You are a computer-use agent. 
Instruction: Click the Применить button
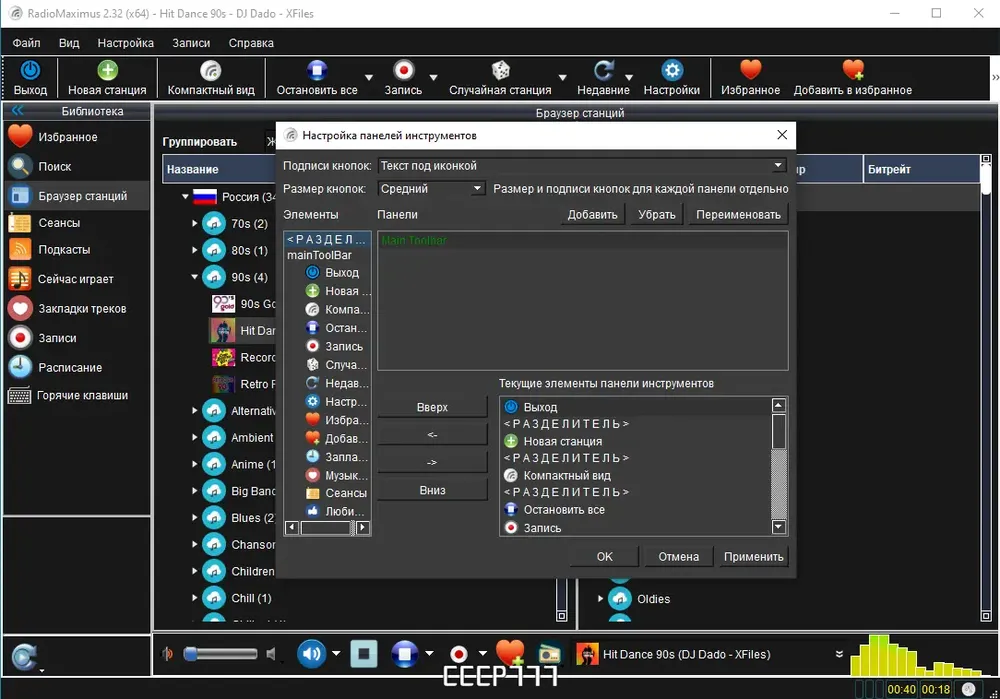pos(753,556)
